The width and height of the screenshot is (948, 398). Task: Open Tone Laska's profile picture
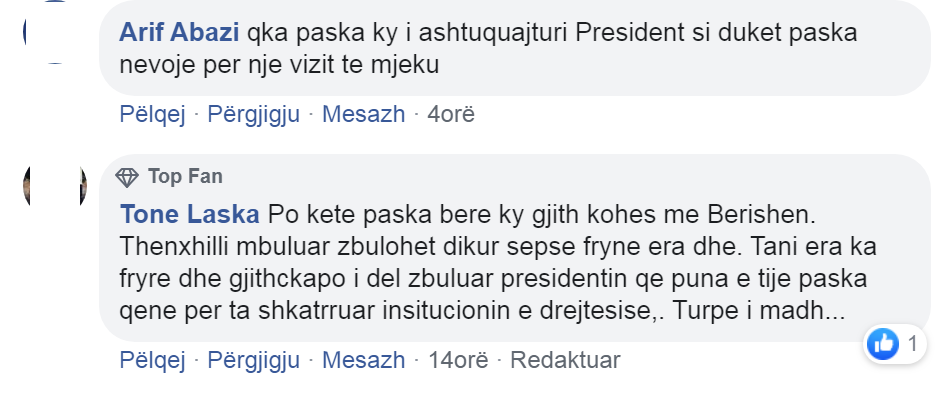(54, 186)
